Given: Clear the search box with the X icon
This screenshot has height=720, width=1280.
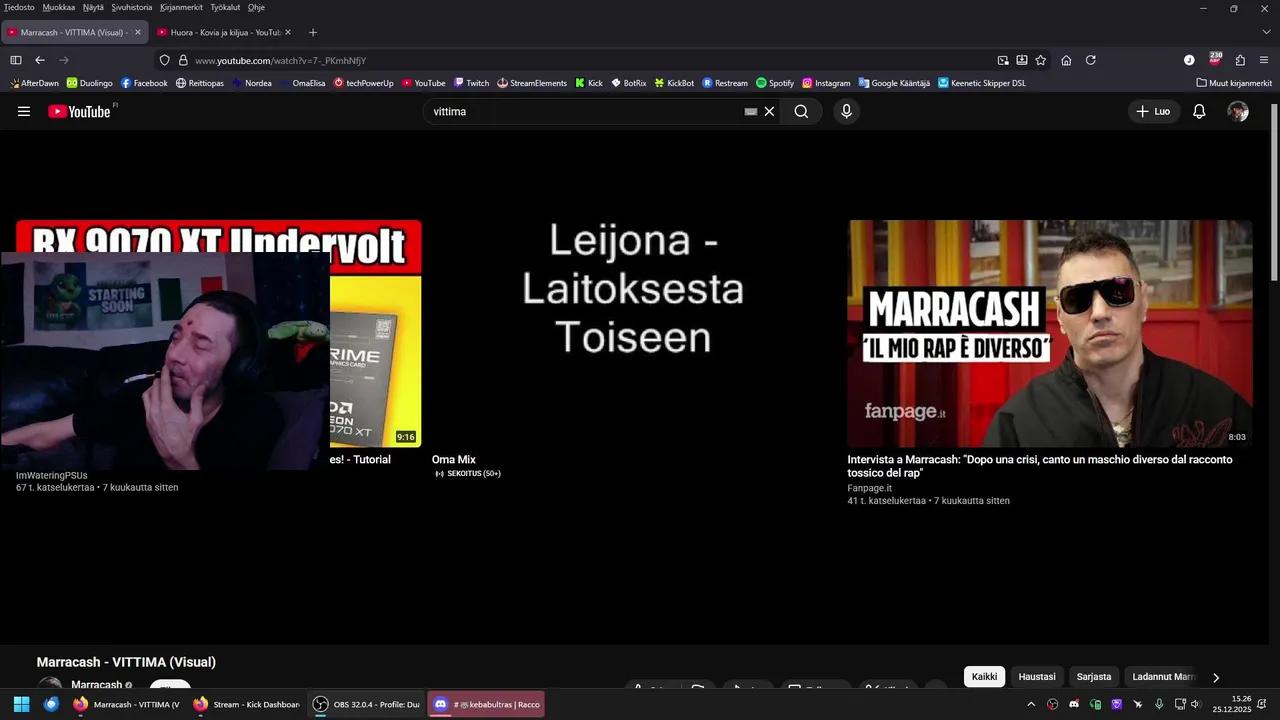Looking at the screenshot, I should coord(768,111).
